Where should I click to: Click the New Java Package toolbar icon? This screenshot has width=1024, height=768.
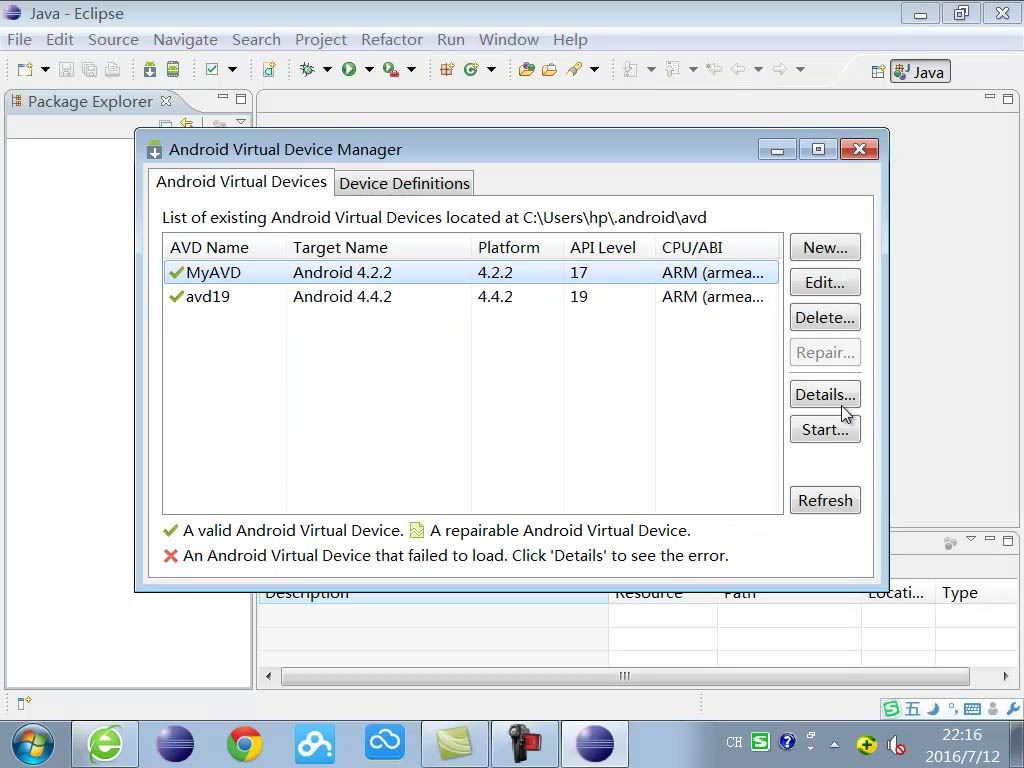(x=447, y=69)
